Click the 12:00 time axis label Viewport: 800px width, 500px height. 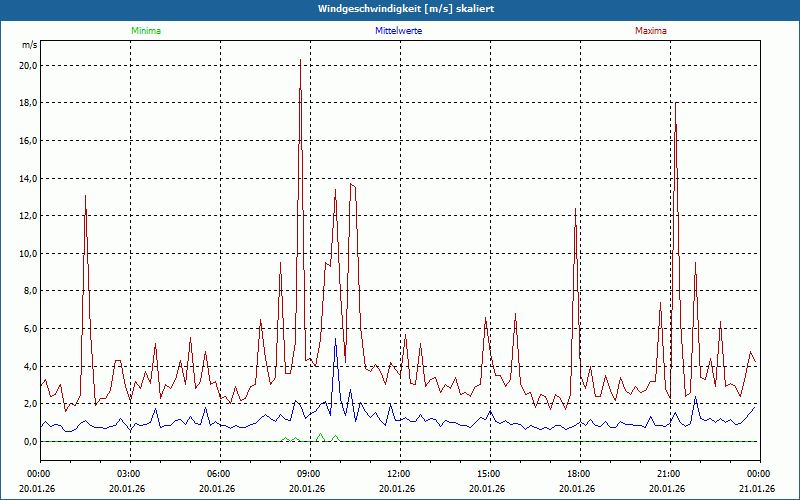click(398, 474)
